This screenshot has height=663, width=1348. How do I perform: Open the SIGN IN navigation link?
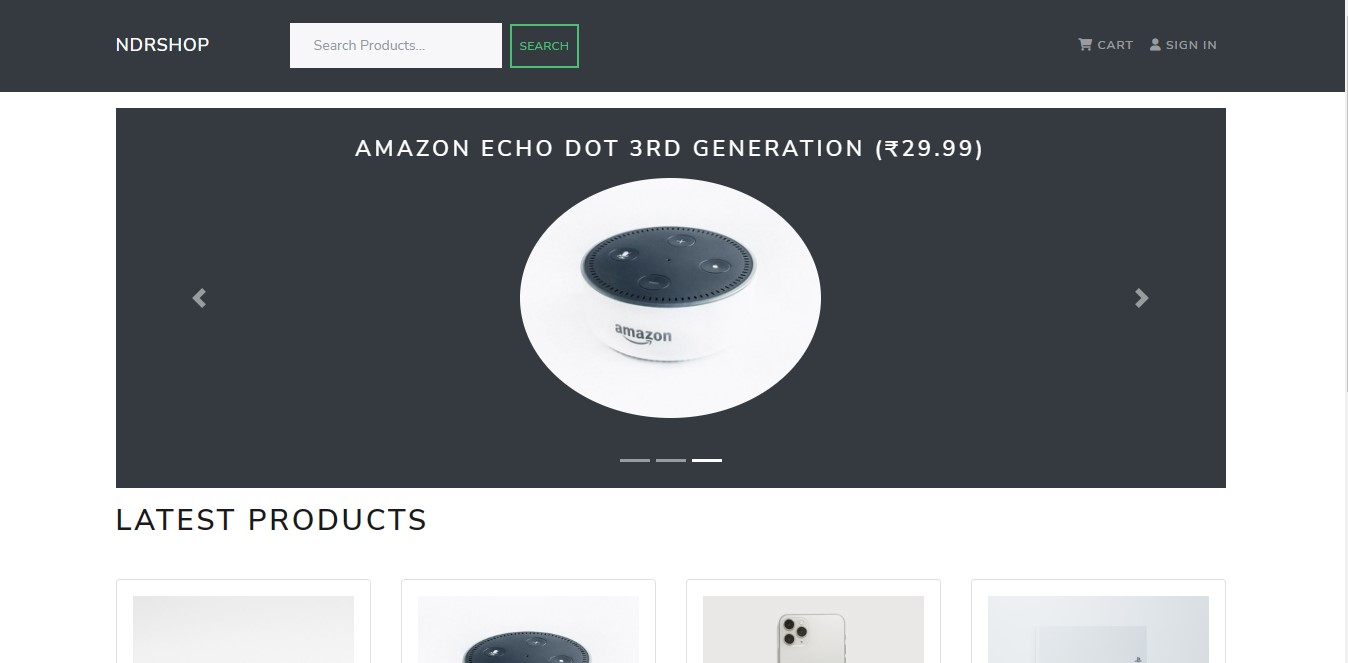pyautogui.click(x=1183, y=45)
